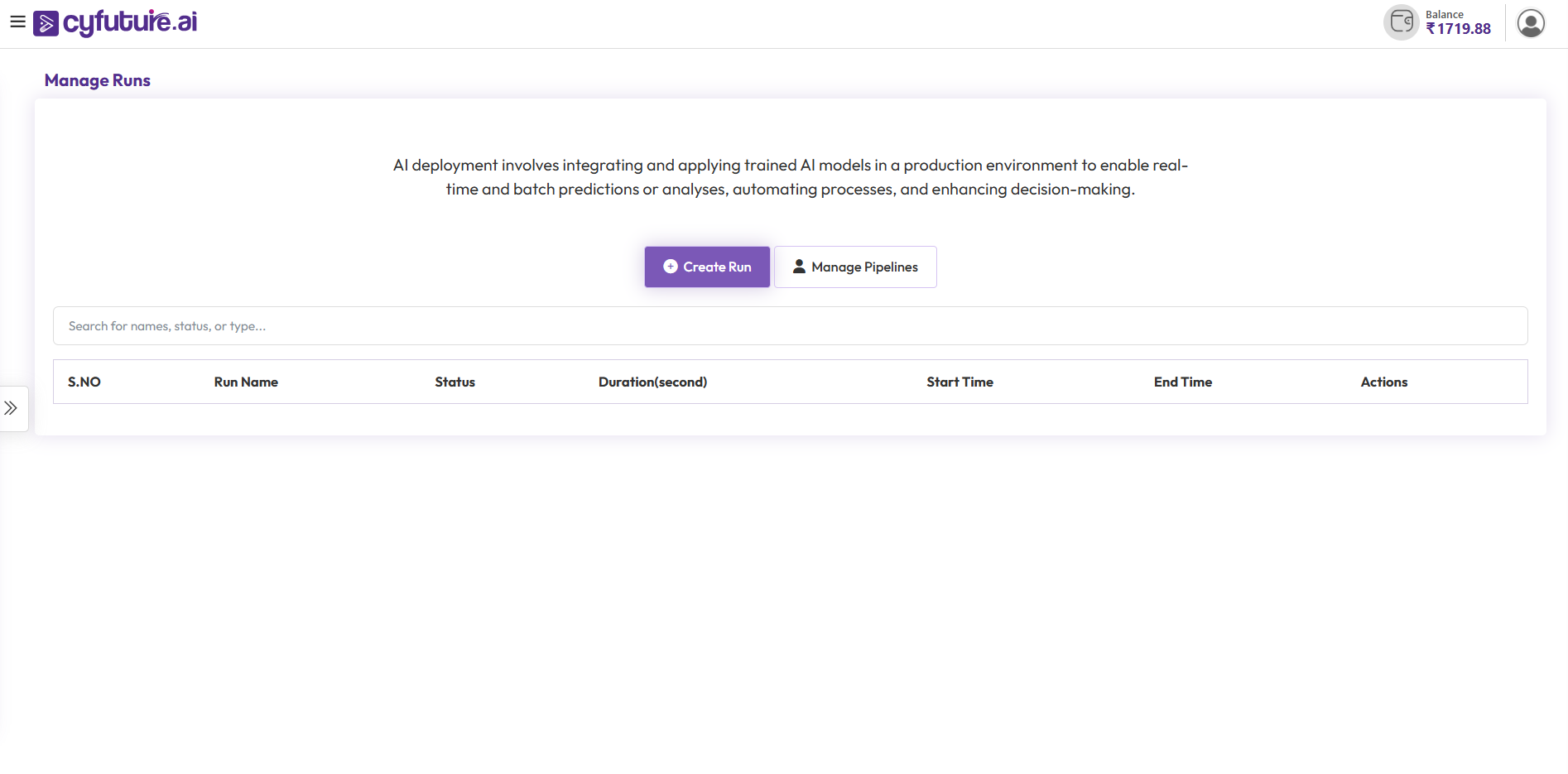This screenshot has height=774, width=1568.
Task: Click the plus icon in Create Run
Action: pyautogui.click(x=671, y=267)
